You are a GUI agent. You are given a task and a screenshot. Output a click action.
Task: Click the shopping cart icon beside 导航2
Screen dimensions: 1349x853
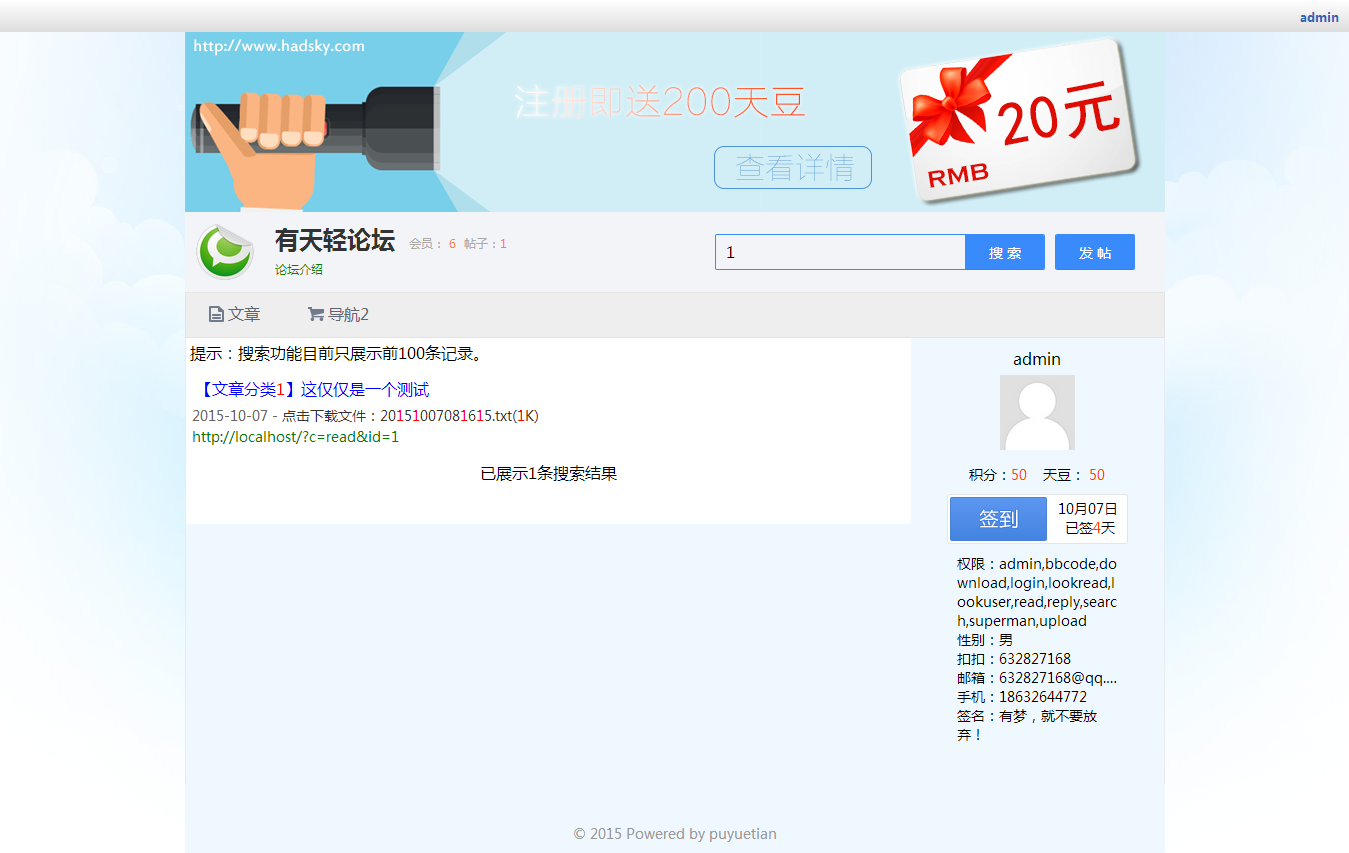(x=315, y=315)
